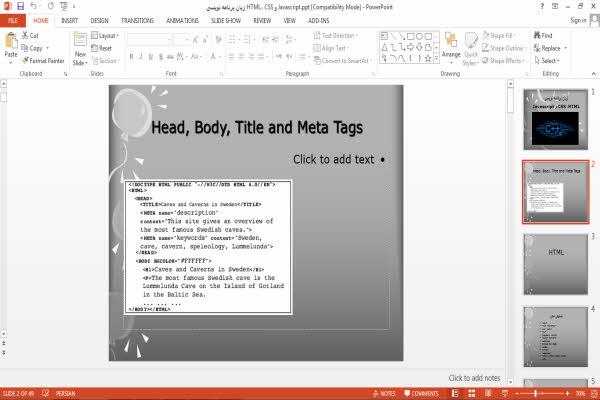Click the Sign in link
The height and width of the screenshot is (400, 600).
pos(578,20)
